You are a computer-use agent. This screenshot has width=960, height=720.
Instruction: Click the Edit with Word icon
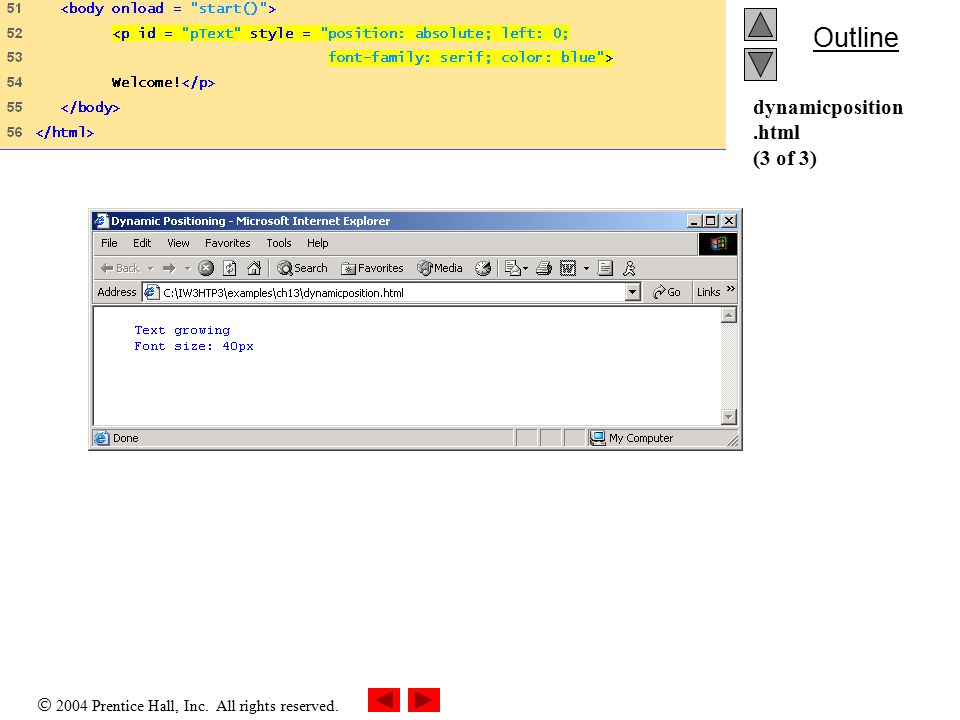(x=568, y=268)
